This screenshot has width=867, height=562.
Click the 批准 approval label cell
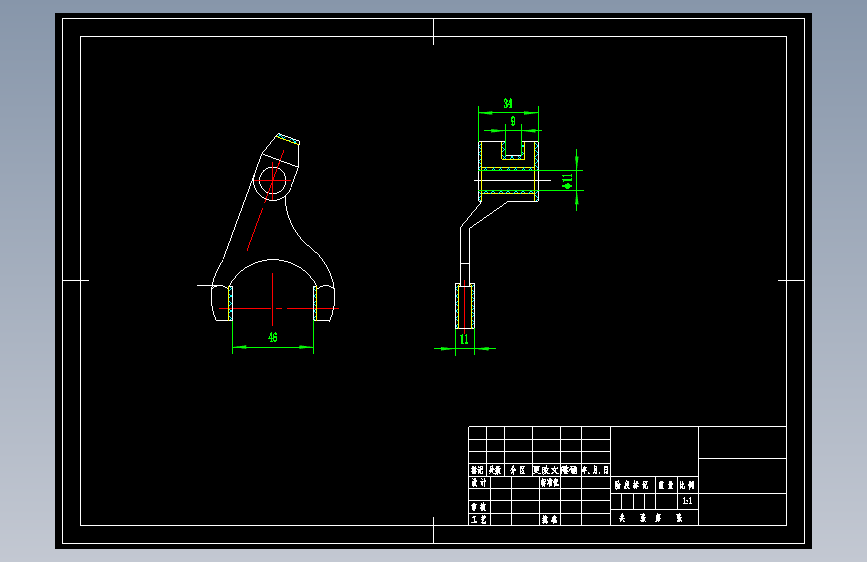[550, 519]
